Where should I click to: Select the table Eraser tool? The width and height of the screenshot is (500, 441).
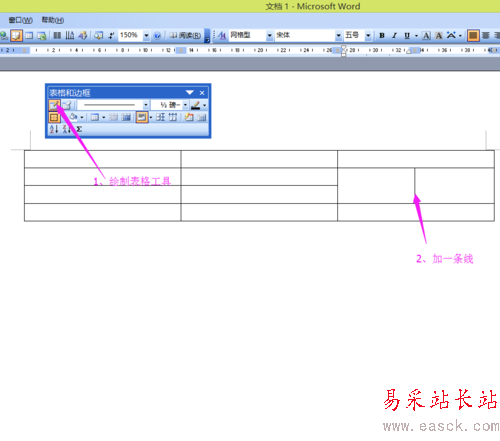[x=67, y=105]
